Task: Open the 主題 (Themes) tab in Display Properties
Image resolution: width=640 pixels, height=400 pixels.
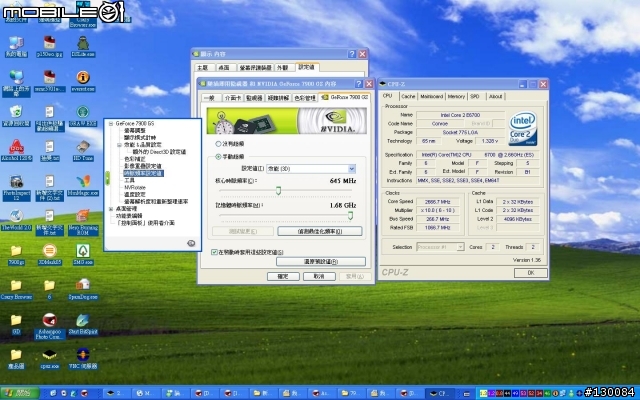Action: click(203, 68)
